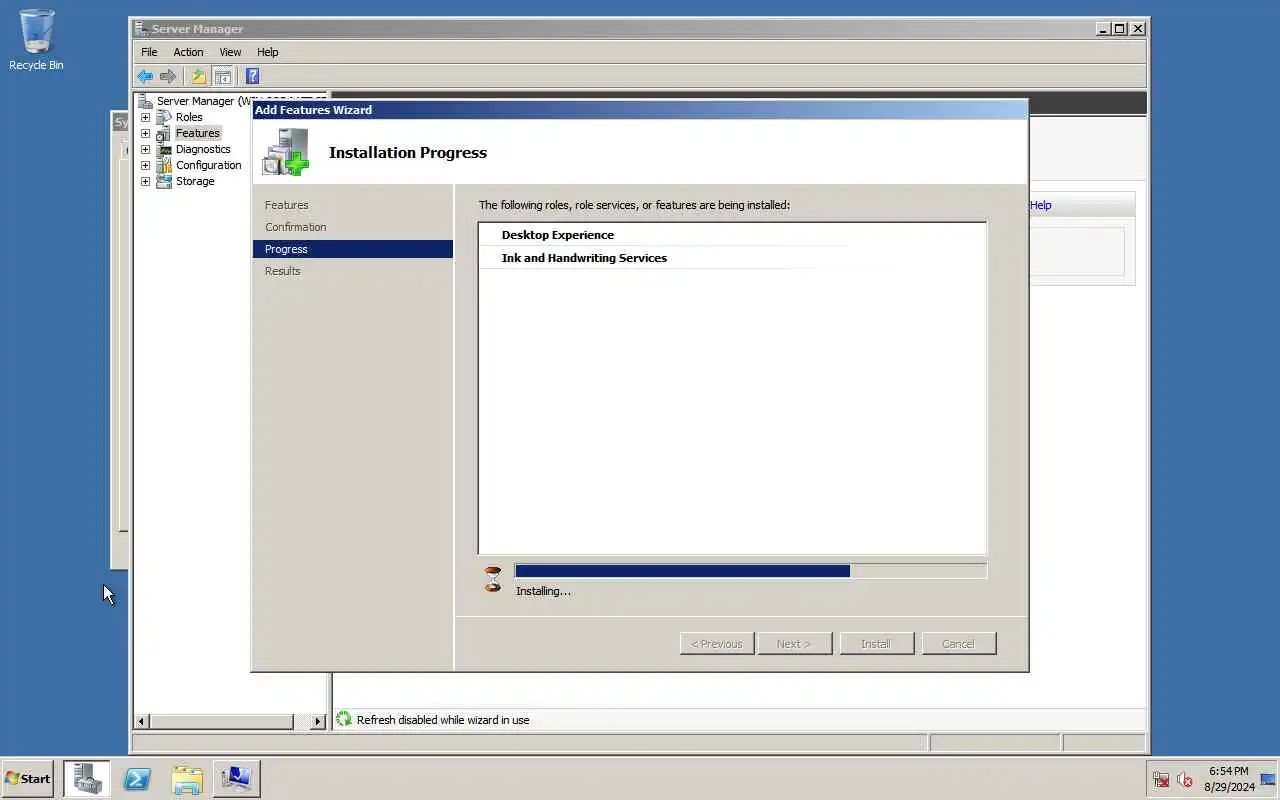1280x800 pixels.
Task: Click the Cancel button in wizard
Action: coord(958,644)
